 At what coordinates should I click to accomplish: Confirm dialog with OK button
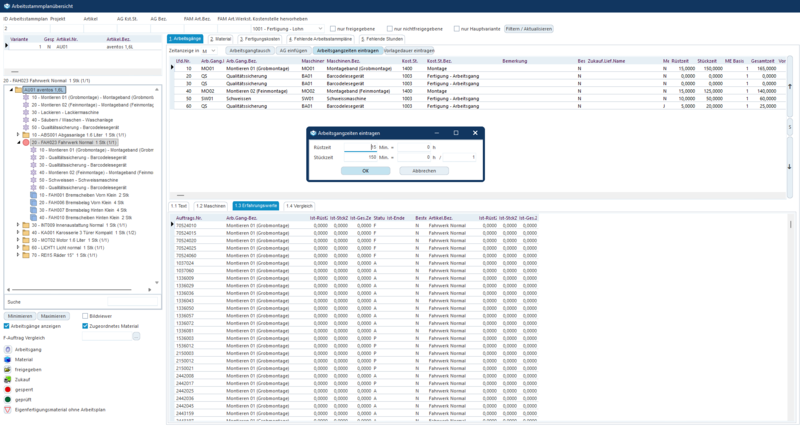point(366,171)
